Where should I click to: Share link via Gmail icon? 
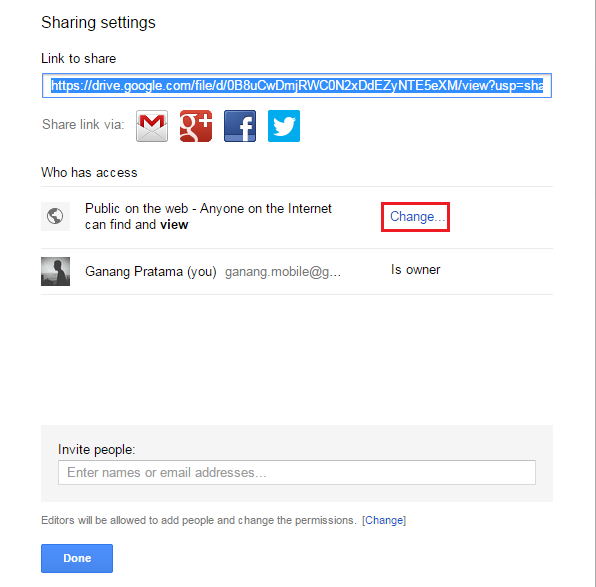pyautogui.click(x=152, y=126)
